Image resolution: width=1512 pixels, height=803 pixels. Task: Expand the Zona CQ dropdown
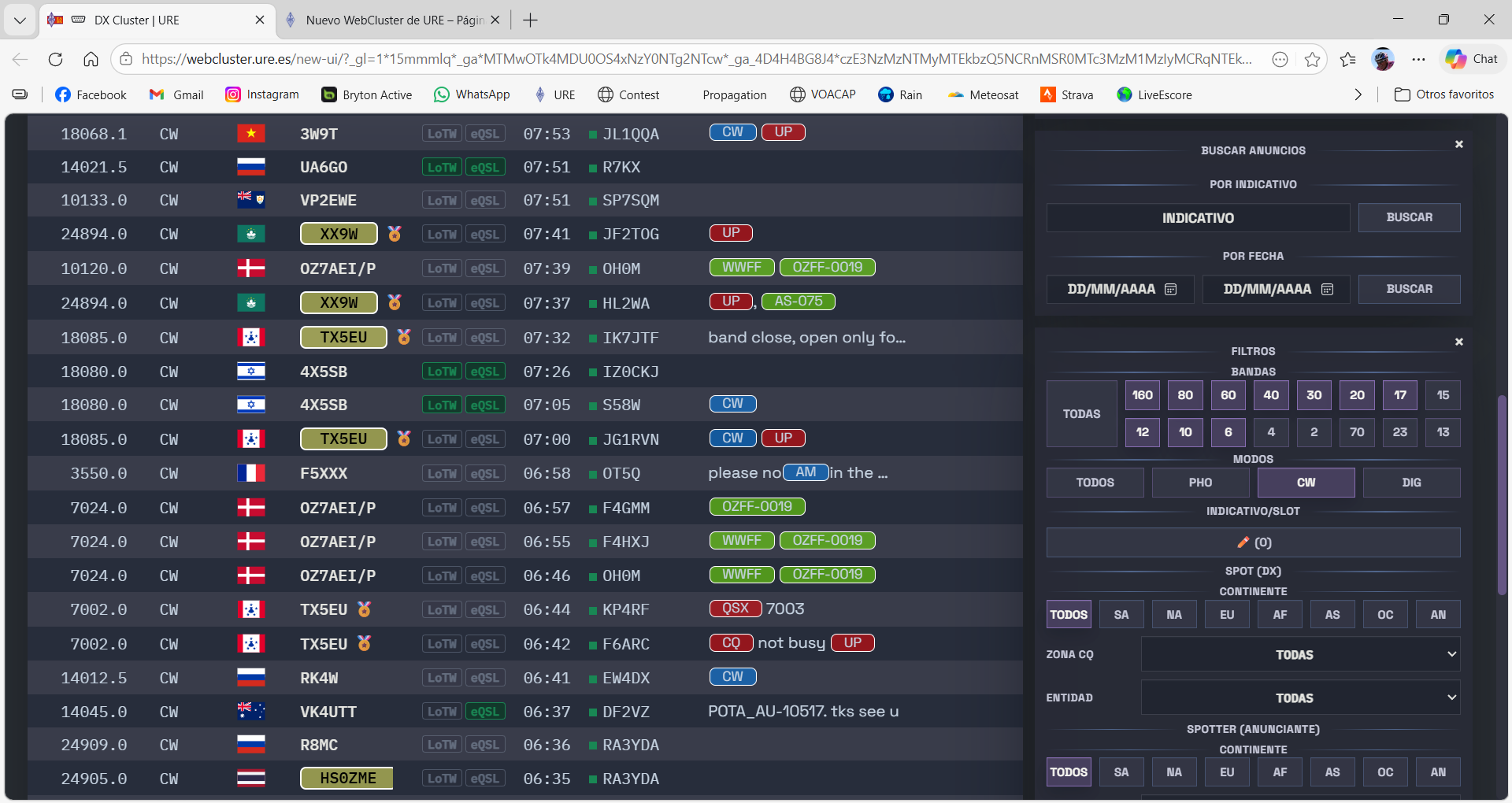pos(1300,654)
